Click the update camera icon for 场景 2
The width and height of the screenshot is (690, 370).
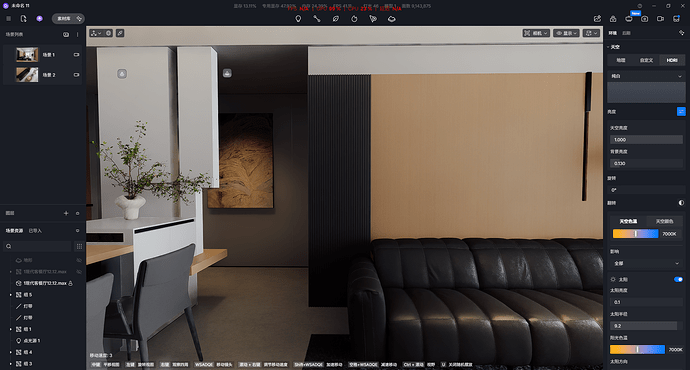click(x=77, y=75)
